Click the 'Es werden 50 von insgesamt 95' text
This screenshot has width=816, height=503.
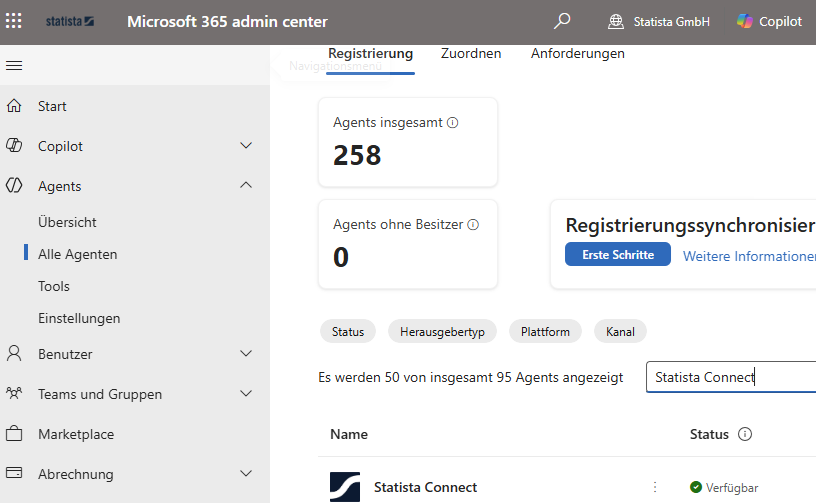[470, 377]
